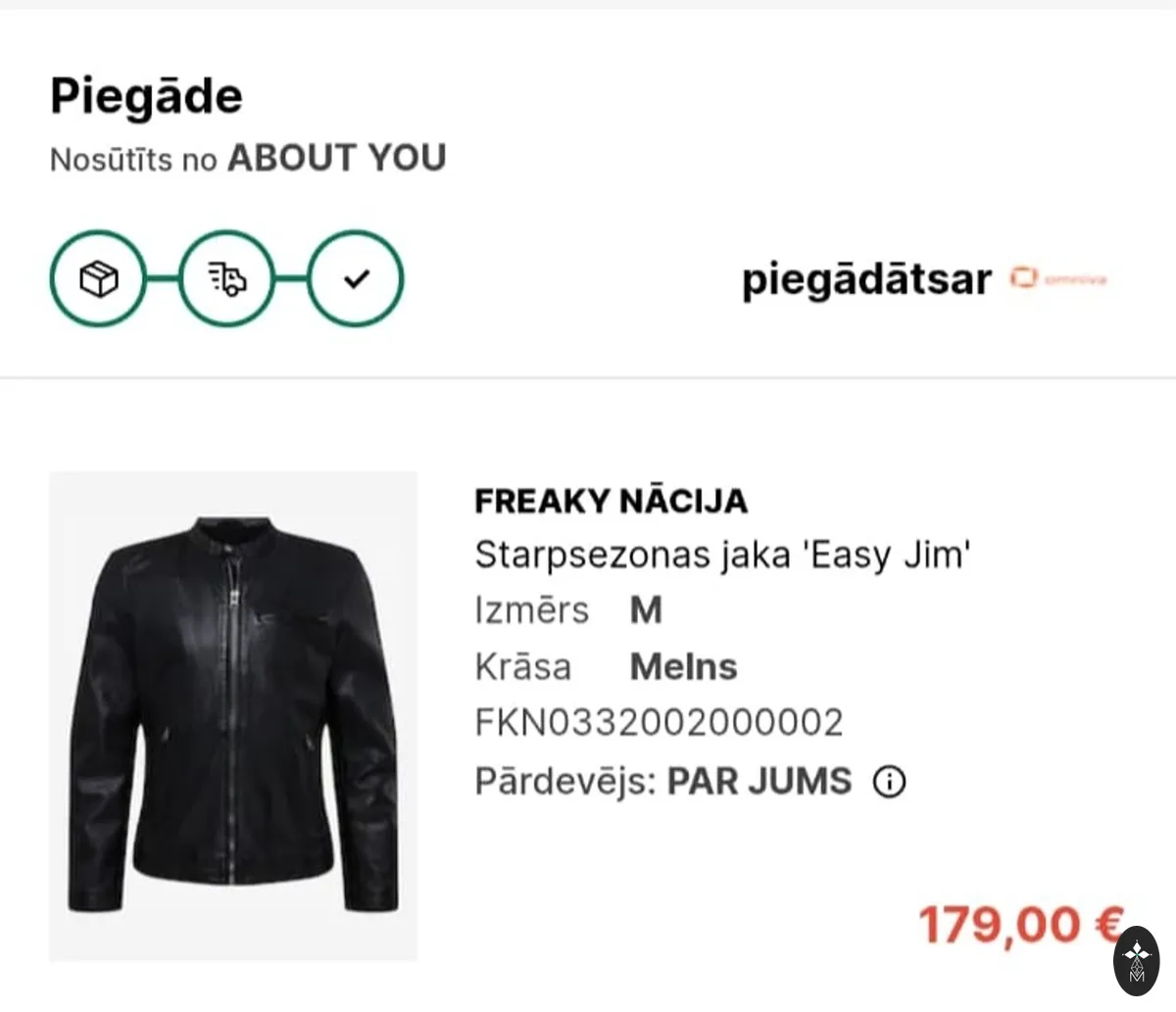This screenshot has width=1176, height=1012.
Task: Click connector line between truck and checkmark
Action: pos(292,279)
